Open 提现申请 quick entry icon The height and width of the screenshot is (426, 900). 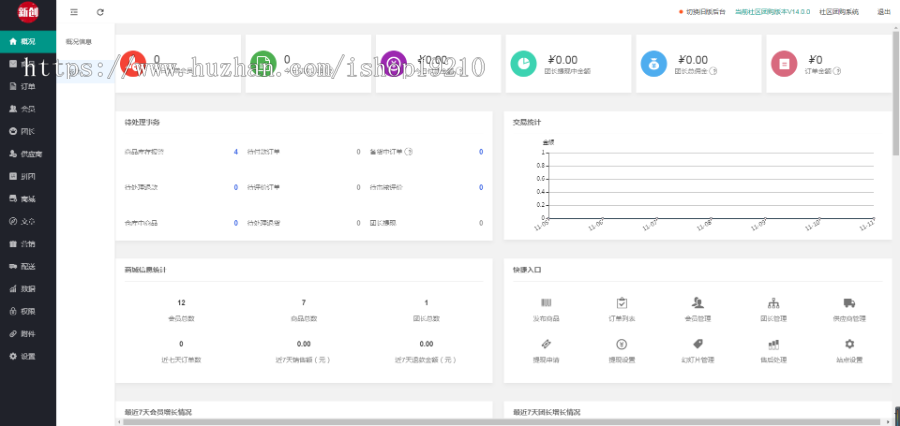click(546, 344)
